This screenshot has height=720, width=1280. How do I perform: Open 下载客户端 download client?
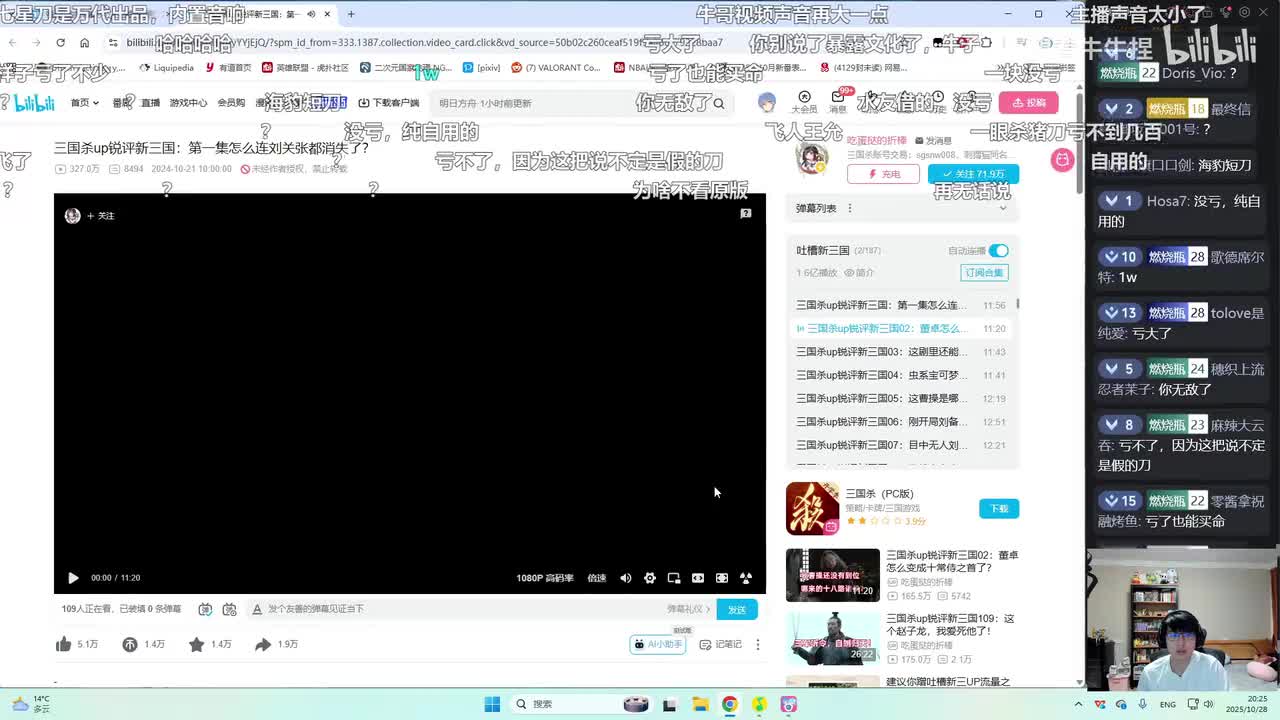tap(389, 103)
